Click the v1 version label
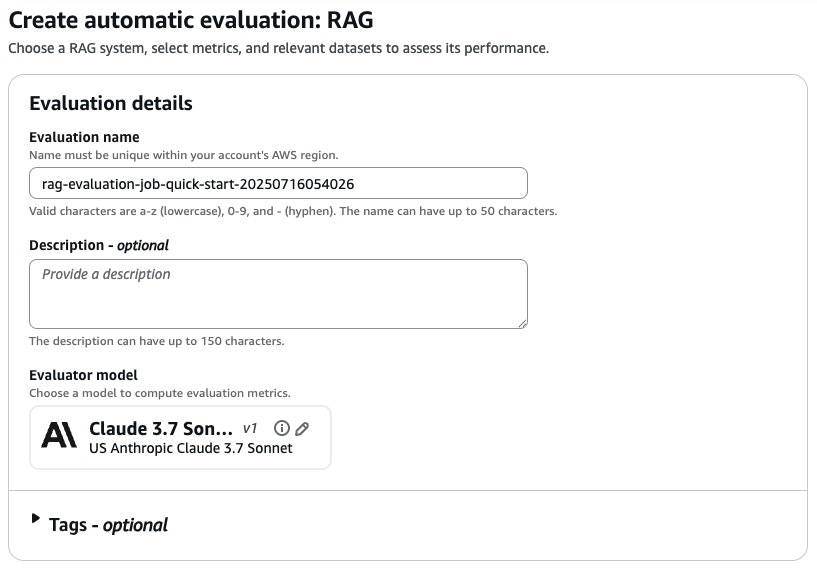Screen dimensions: 817x576 pyautogui.click(x=251, y=428)
